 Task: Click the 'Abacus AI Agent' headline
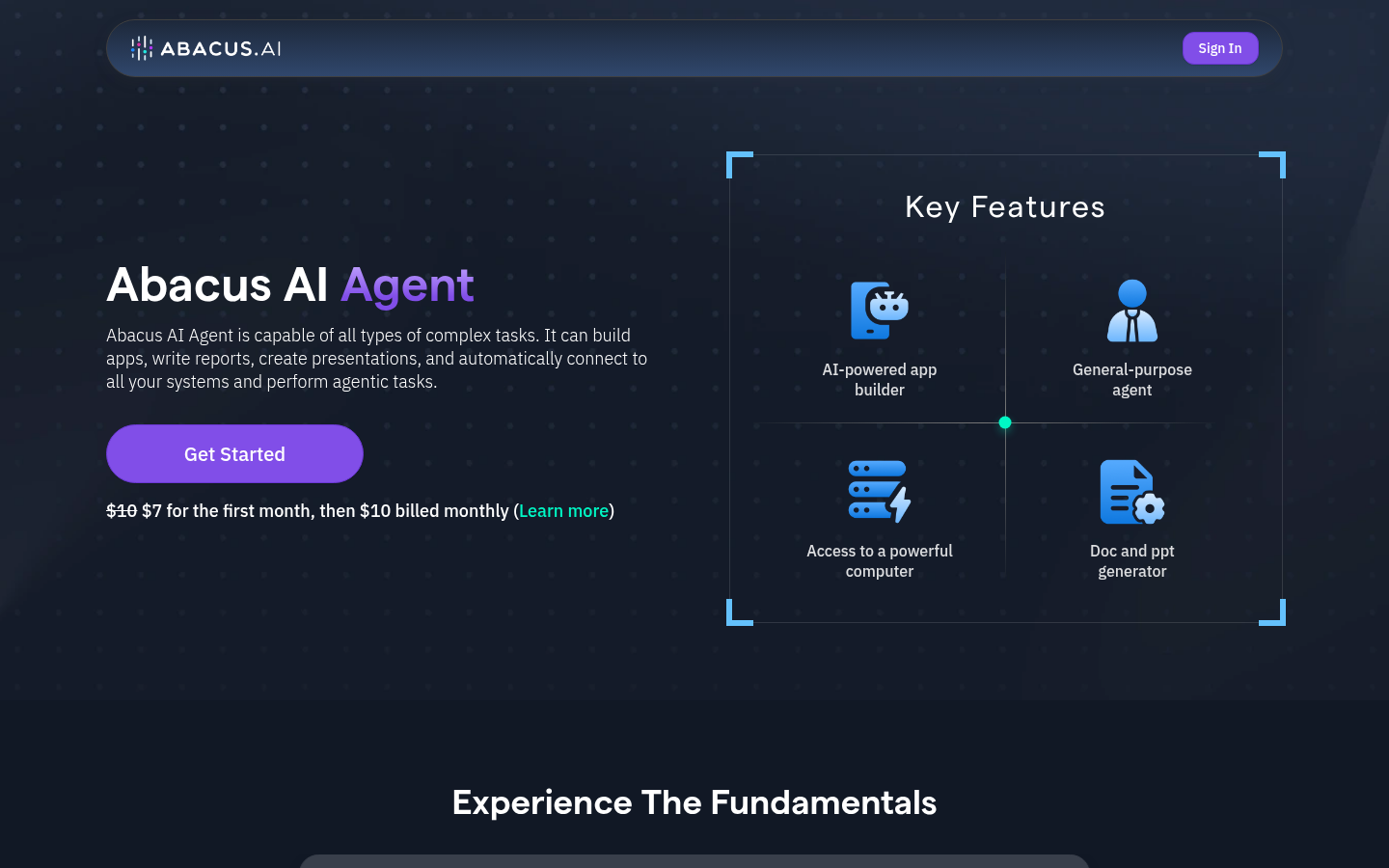pyautogui.click(x=290, y=285)
